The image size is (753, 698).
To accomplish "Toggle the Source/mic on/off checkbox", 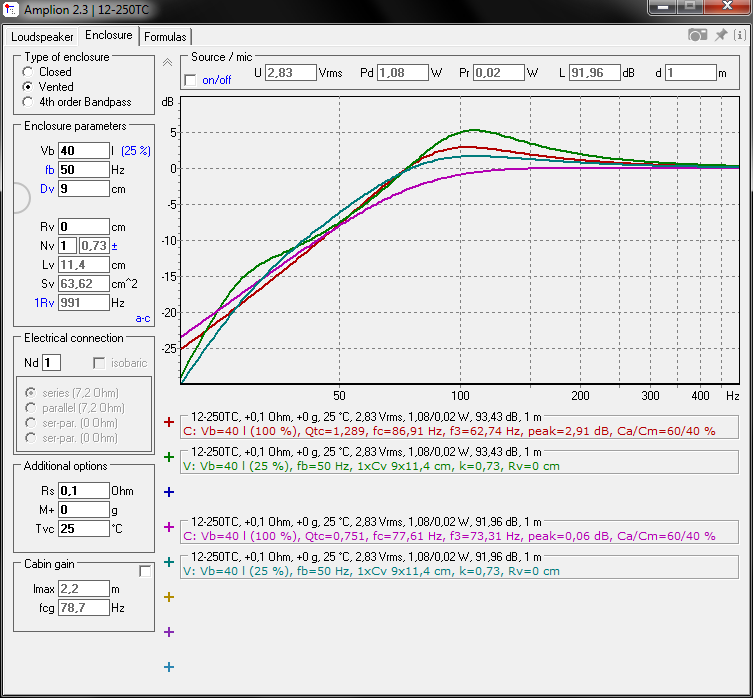I will [x=191, y=80].
